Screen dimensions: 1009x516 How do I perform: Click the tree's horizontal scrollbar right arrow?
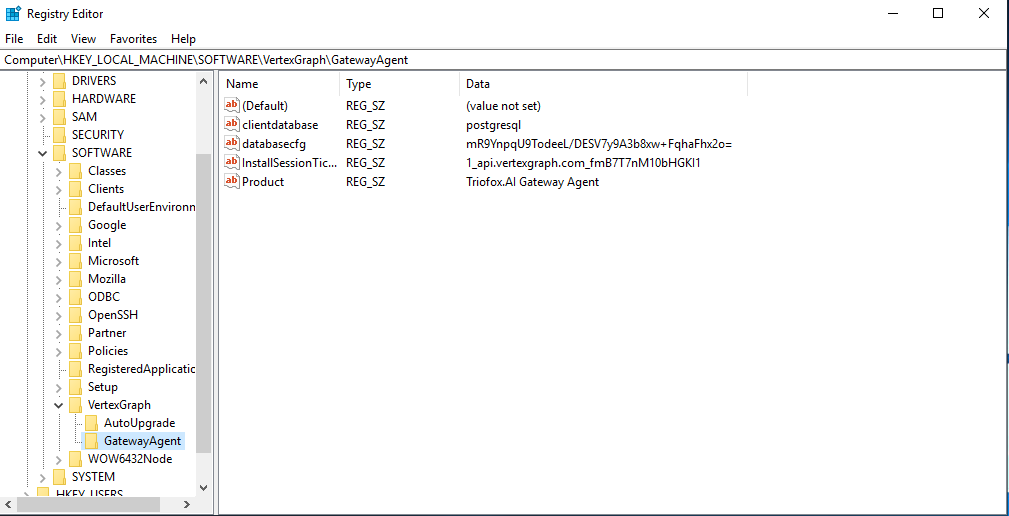click(x=187, y=504)
